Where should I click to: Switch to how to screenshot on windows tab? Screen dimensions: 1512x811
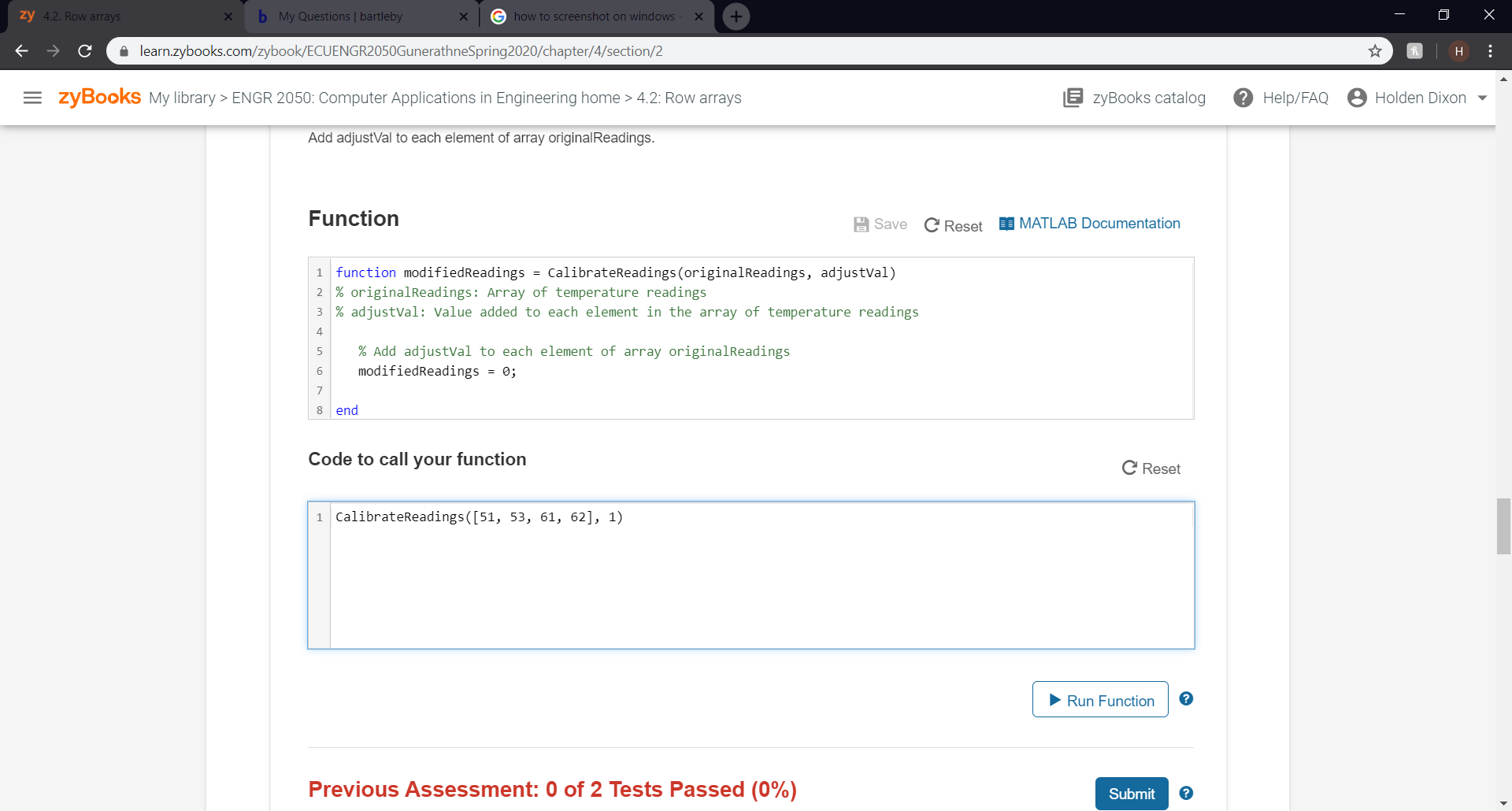pos(597,17)
